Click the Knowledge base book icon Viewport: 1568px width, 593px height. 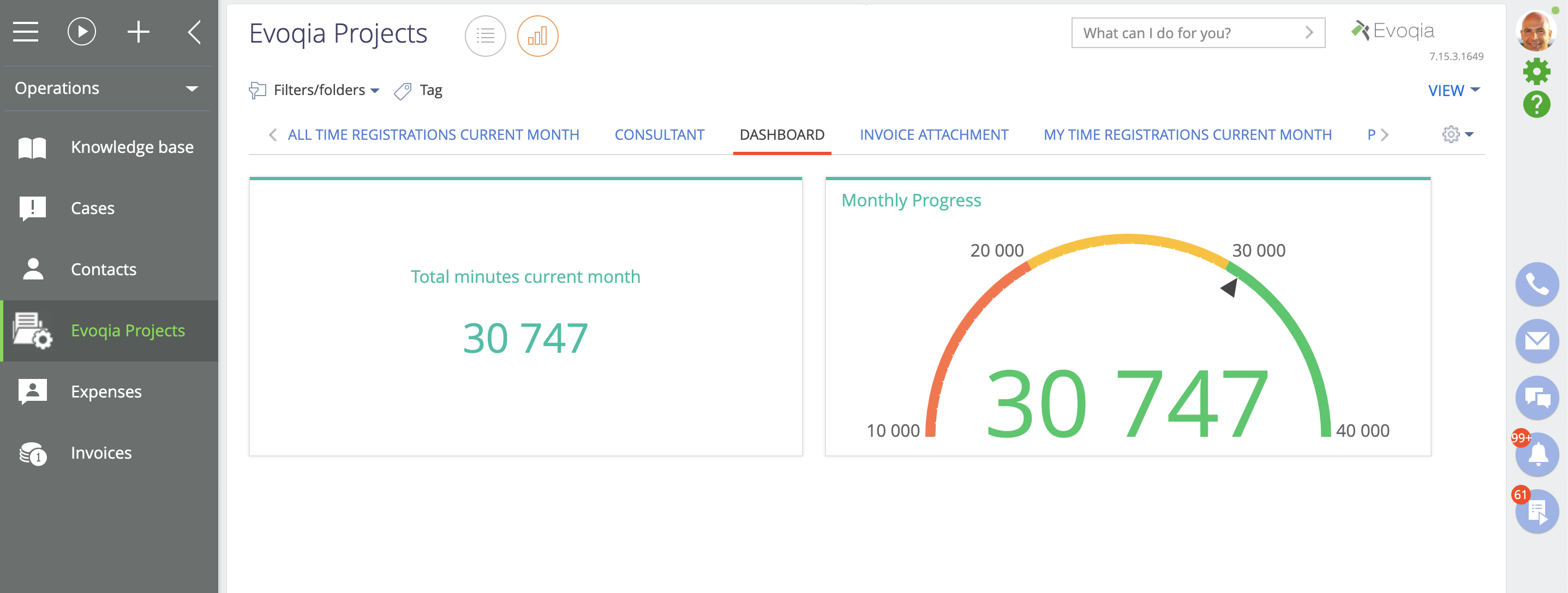pyautogui.click(x=32, y=147)
